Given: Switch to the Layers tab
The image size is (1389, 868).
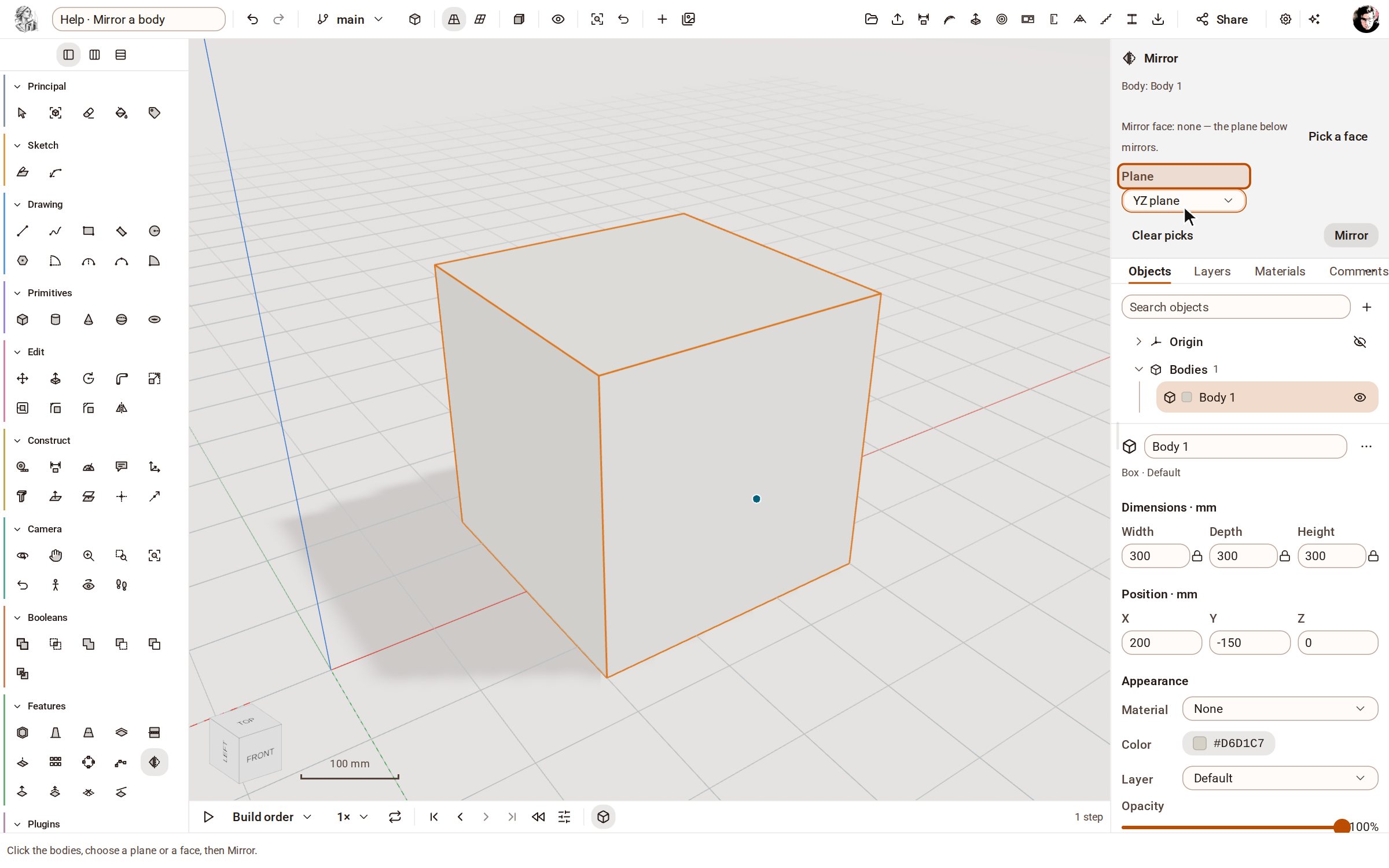Looking at the screenshot, I should pyautogui.click(x=1212, y=271).
